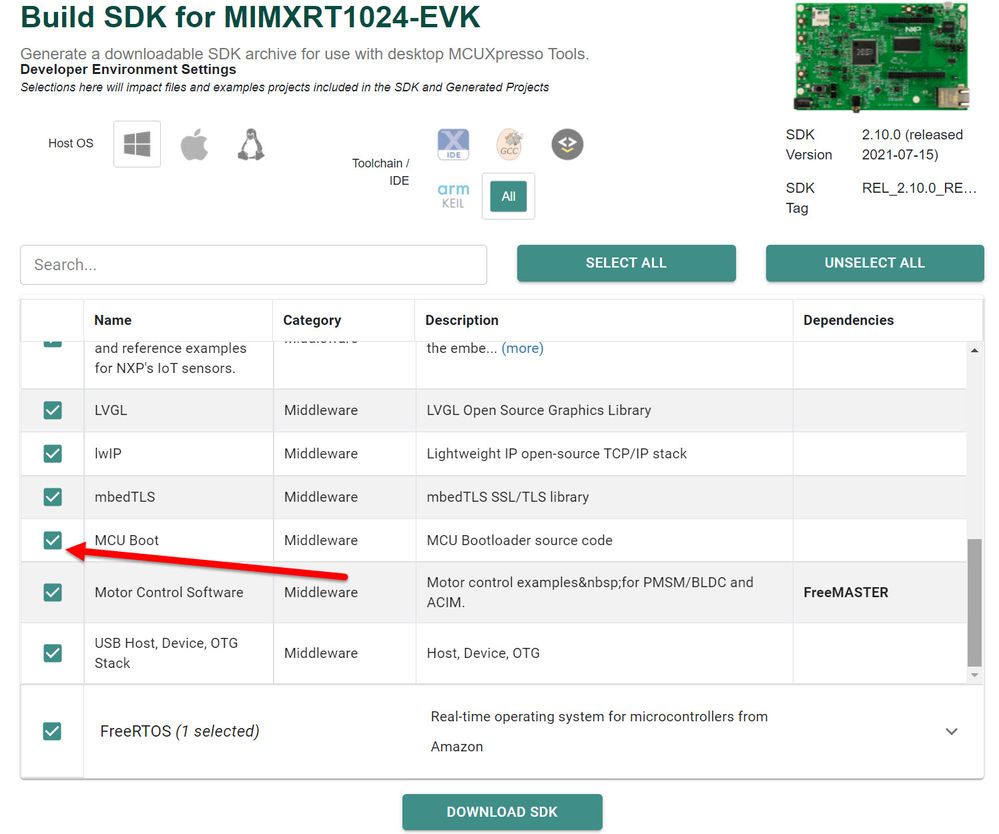The width and height of the screenshot is (999, 834).
Task: Click 'MCU Bootloader source code' description
Action: [x=519, y=540]
